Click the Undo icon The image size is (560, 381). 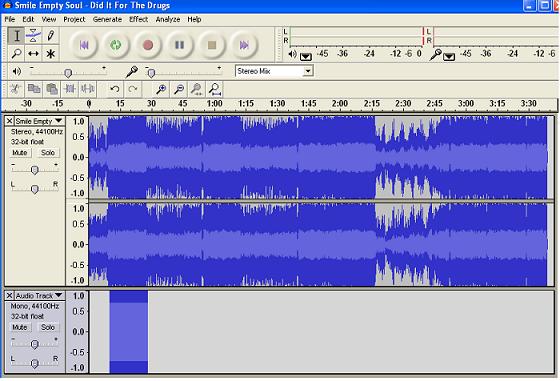[115, 89]
